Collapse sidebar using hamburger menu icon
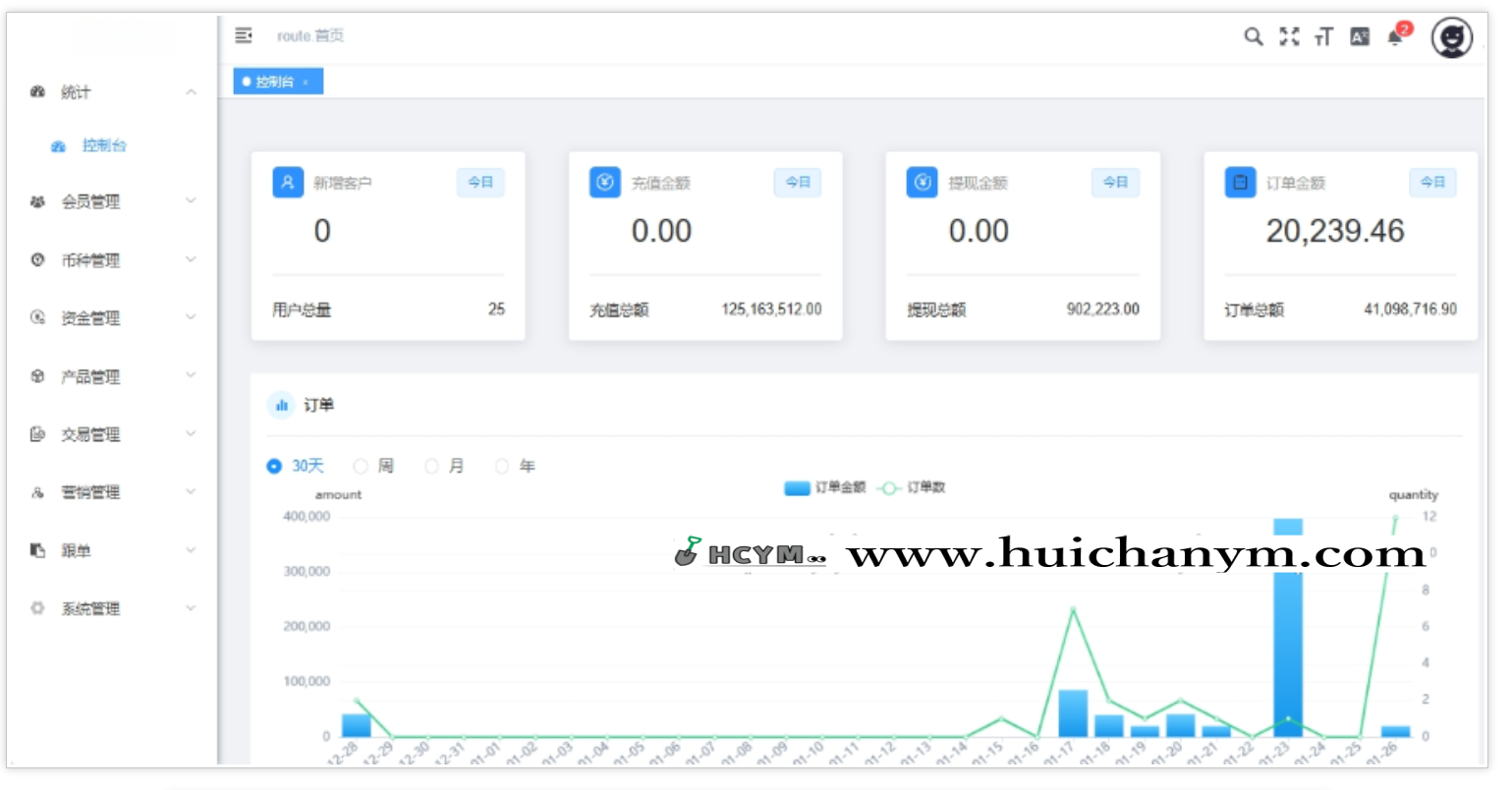 244,35
